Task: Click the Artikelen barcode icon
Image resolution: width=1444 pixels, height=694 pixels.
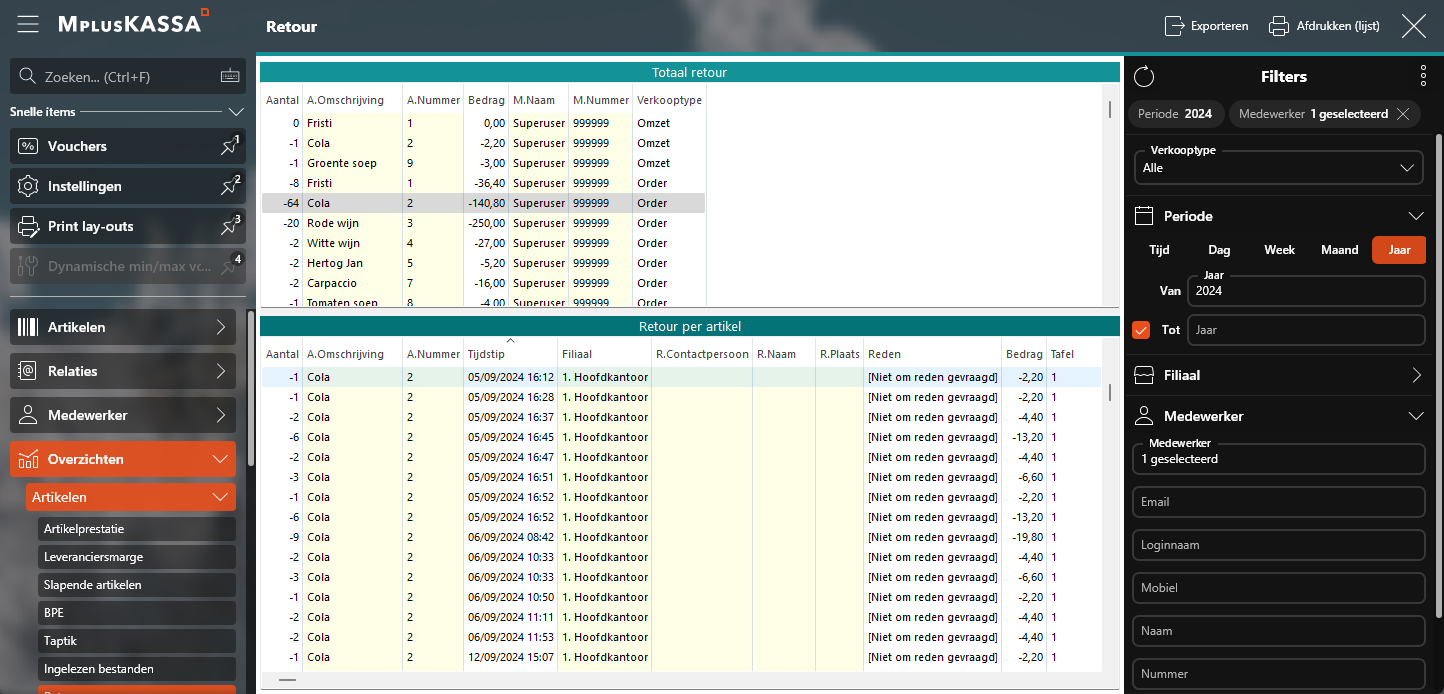Action: [x=29, y=327]
